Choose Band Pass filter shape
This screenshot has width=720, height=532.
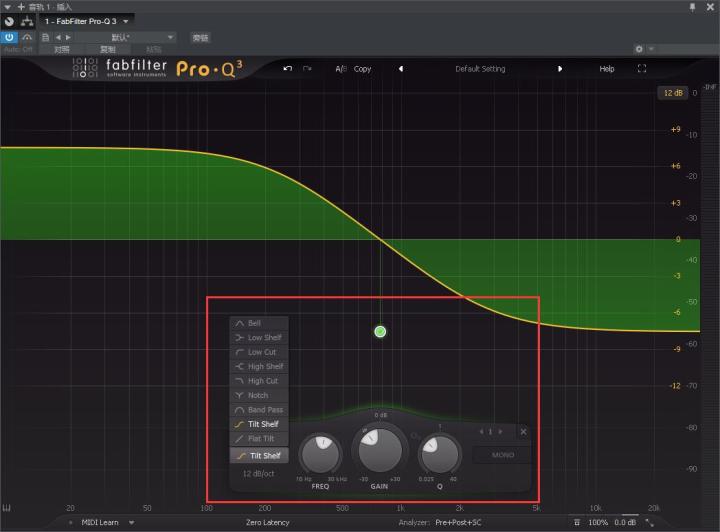(259, 409)
